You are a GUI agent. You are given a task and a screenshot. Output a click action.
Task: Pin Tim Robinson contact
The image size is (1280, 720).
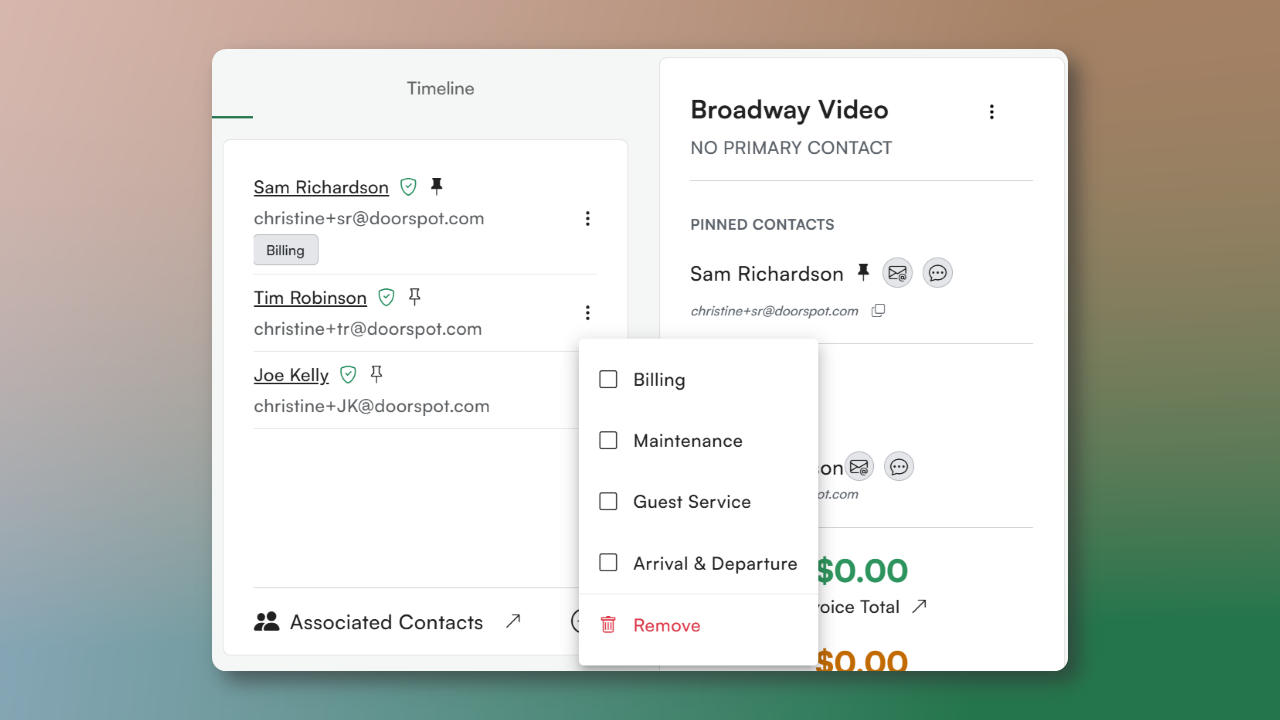tap(414, 297)
